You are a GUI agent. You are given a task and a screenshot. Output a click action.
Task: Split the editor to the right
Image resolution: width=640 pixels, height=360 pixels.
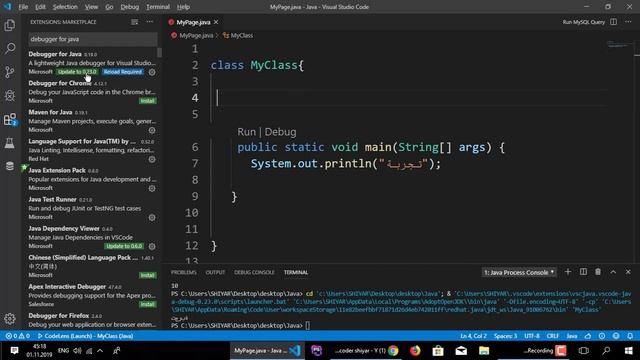pyautogui.click(x=613, y=22)
